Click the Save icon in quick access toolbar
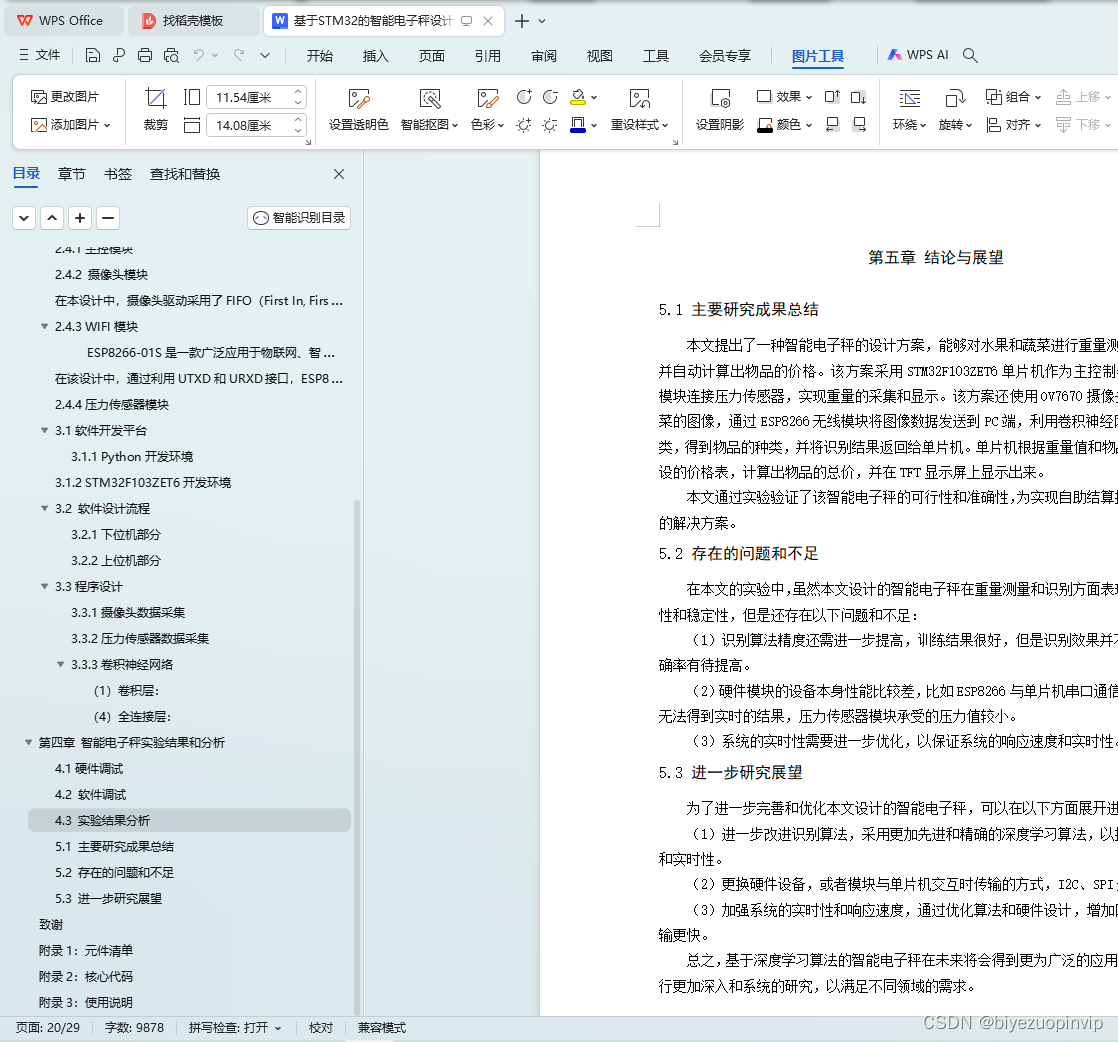1118x1042 pixels. pyautogui.click(x=92, y=55)
